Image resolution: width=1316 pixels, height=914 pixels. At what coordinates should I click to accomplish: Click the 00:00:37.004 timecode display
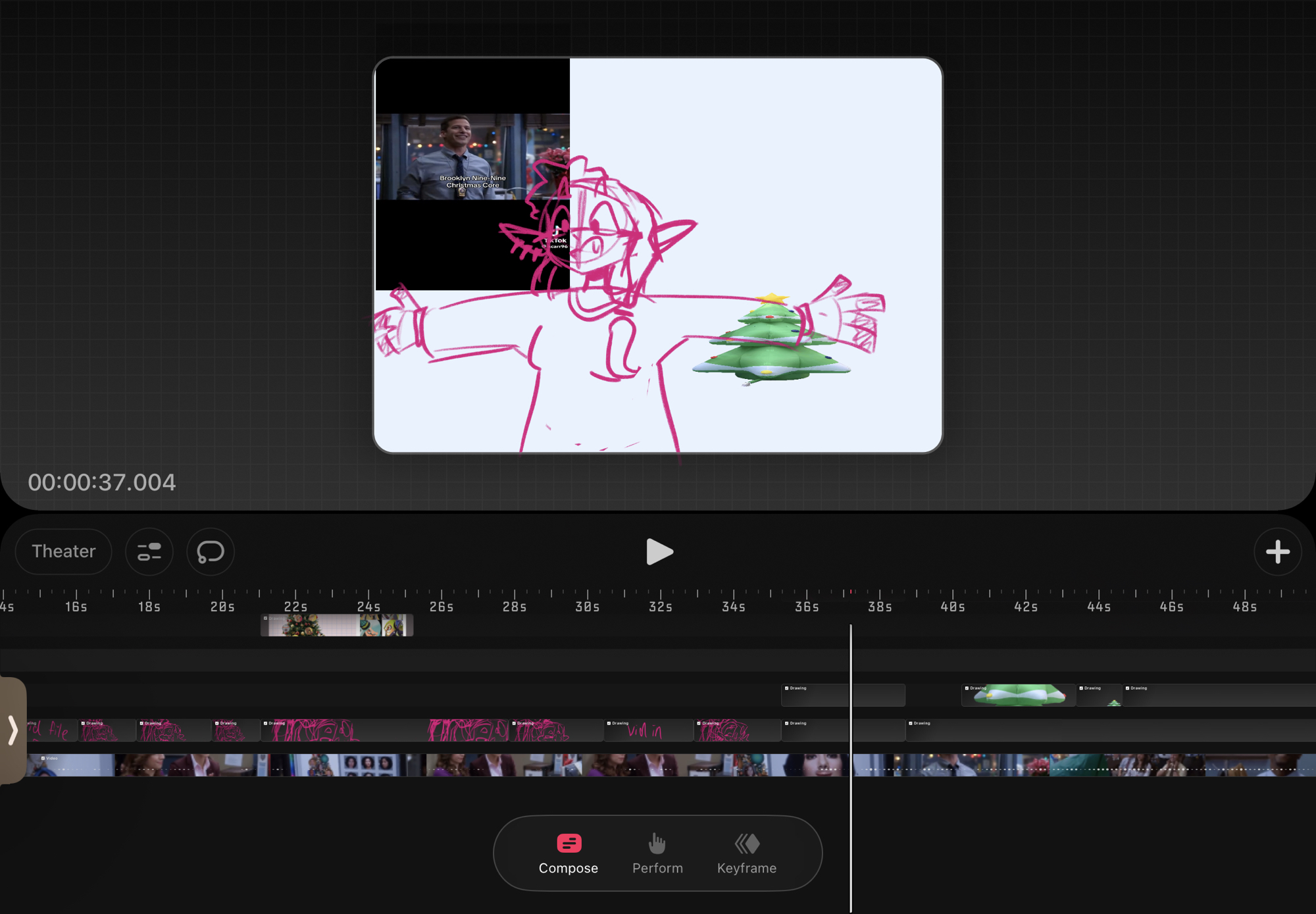pos(102,482)
